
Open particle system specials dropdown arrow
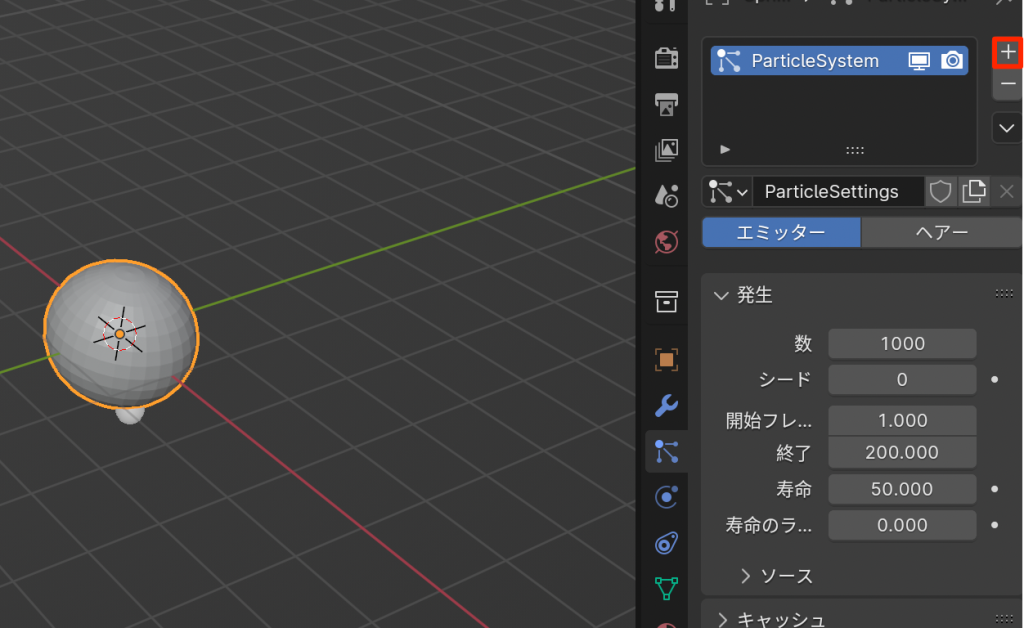1007,128
